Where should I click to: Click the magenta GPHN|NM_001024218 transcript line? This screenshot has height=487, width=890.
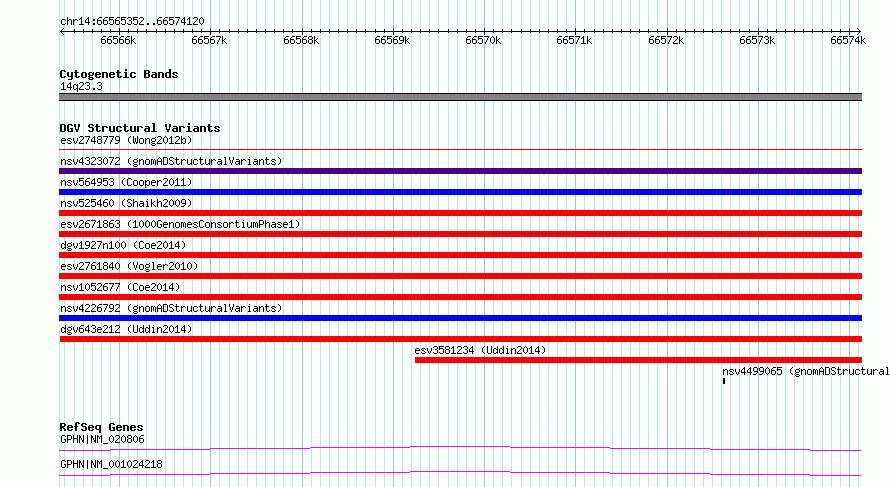coord(460,473)
